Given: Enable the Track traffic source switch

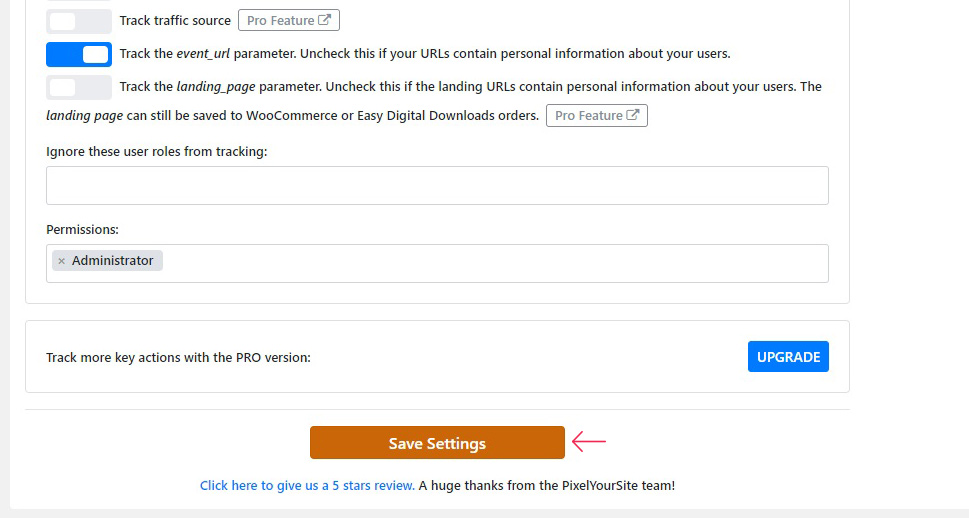Looking at the screenshot, I should pos(78,21).
